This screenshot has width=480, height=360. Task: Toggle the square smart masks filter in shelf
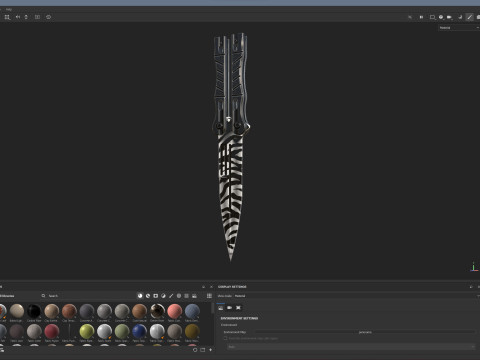coord(156,296)
